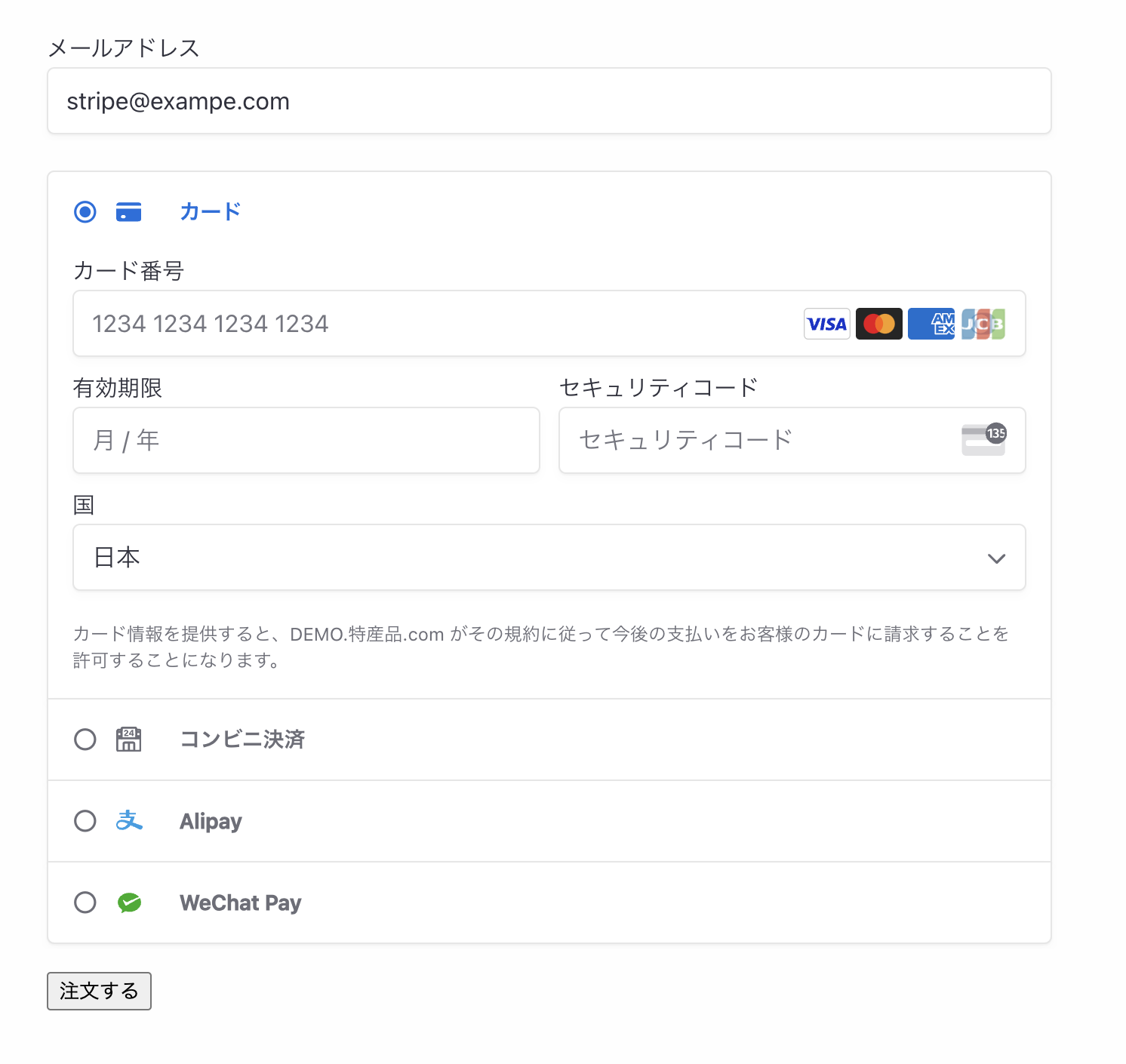Screen dimensions: 1126x1064
Task: Click the blue card payment icon
Action: 128,212
